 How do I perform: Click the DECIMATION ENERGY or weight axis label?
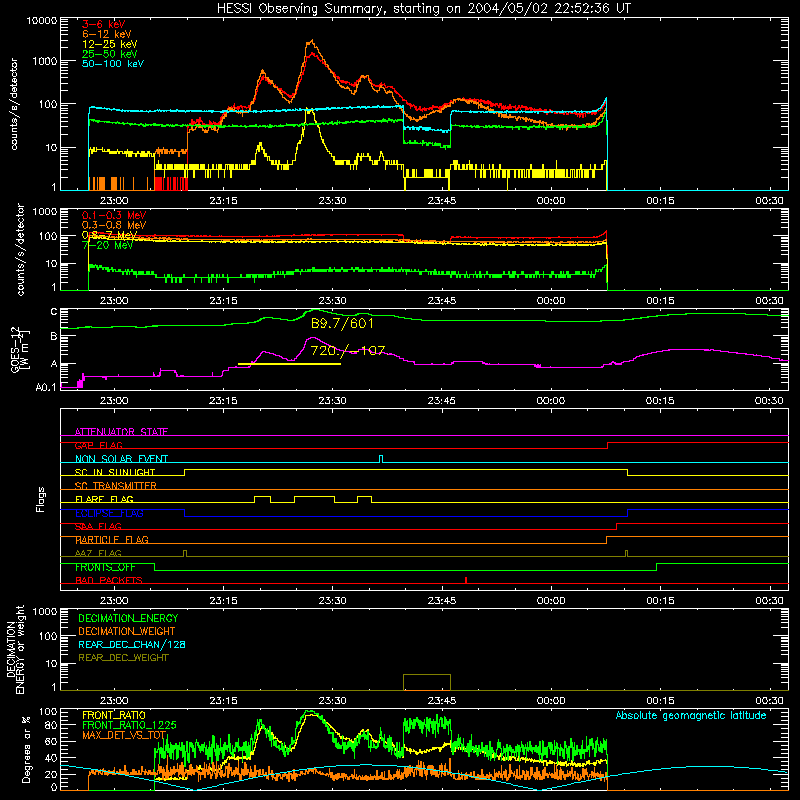coord(15,649)
